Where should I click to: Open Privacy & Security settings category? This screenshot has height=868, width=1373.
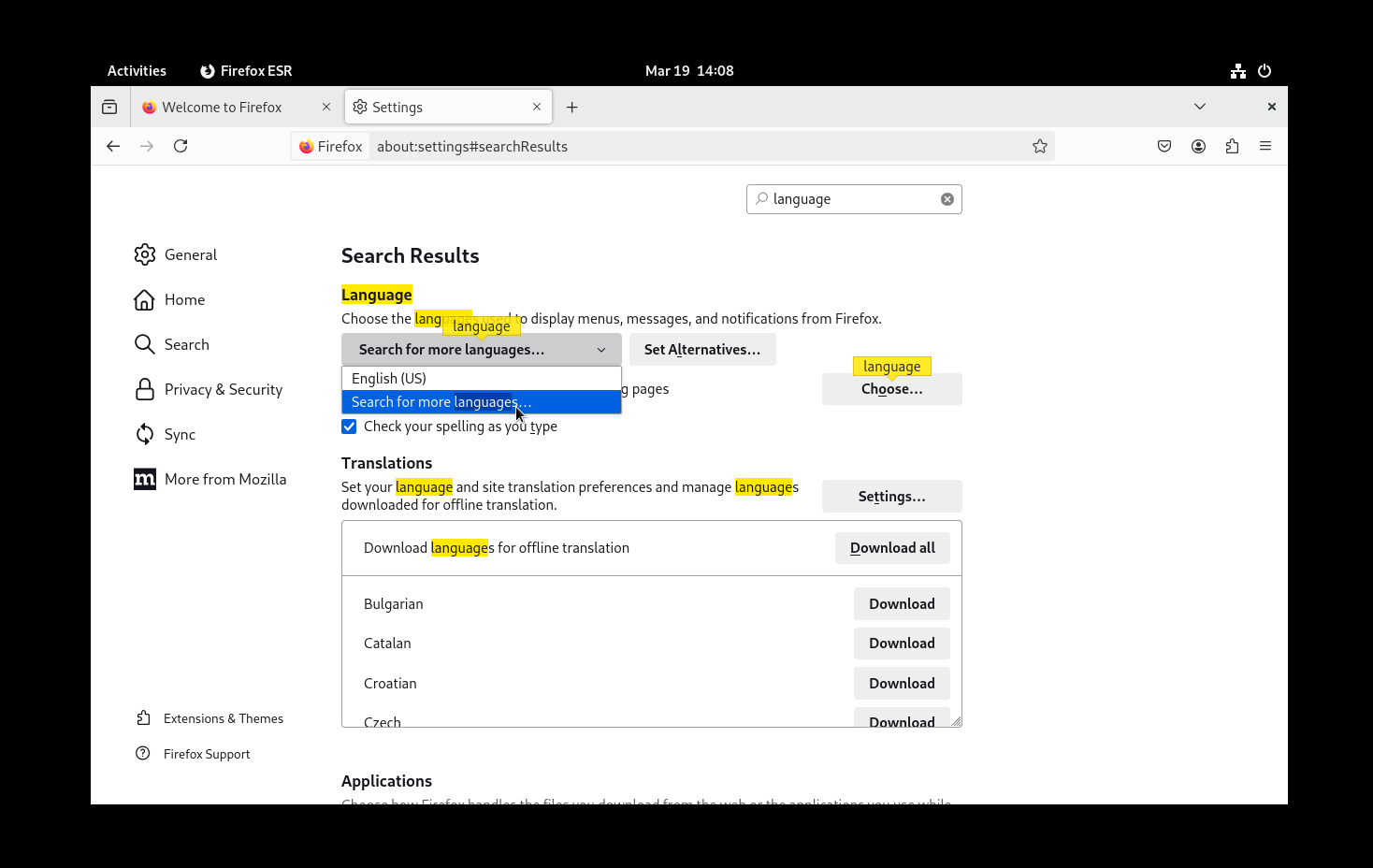(223, 389)
